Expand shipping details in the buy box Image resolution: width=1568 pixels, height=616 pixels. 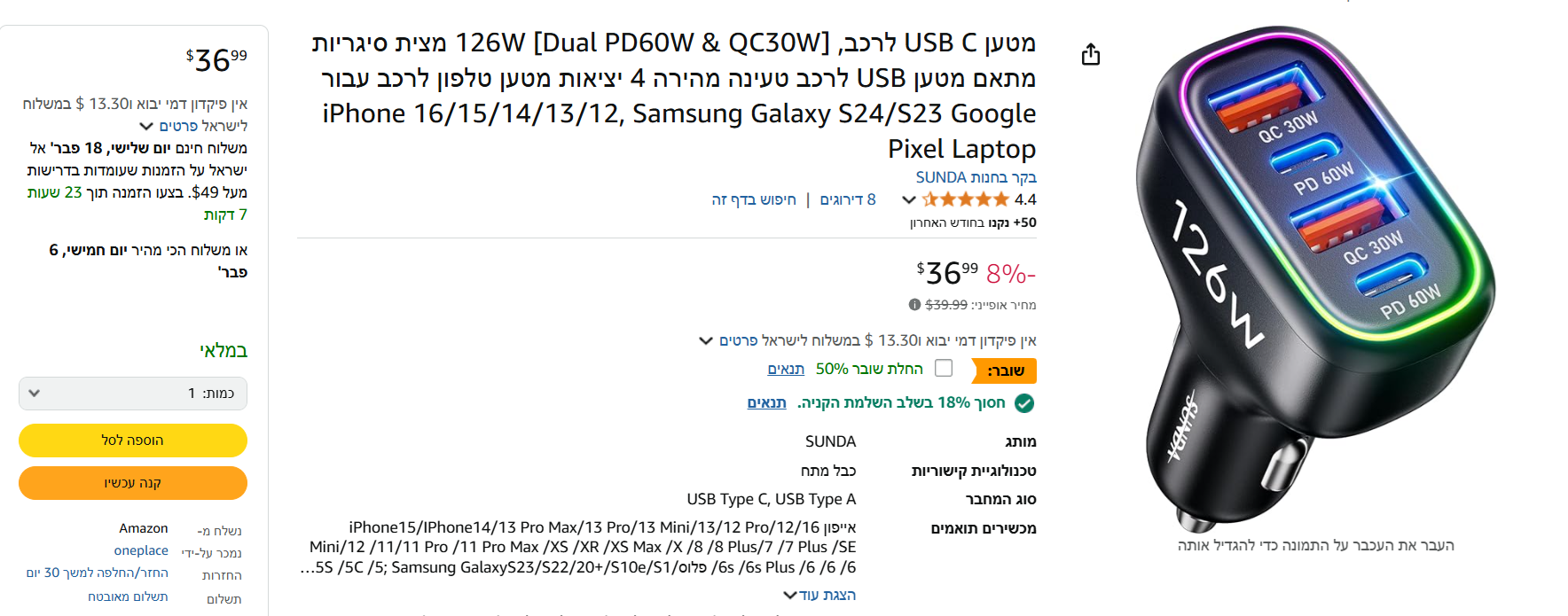[193, 126]
